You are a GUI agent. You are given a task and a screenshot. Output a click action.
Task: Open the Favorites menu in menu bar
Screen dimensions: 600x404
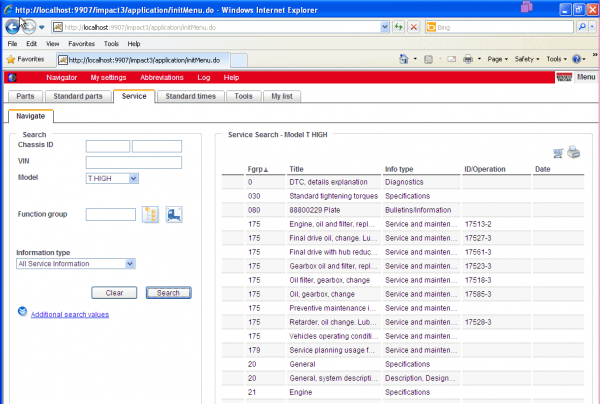click(82, 44)
